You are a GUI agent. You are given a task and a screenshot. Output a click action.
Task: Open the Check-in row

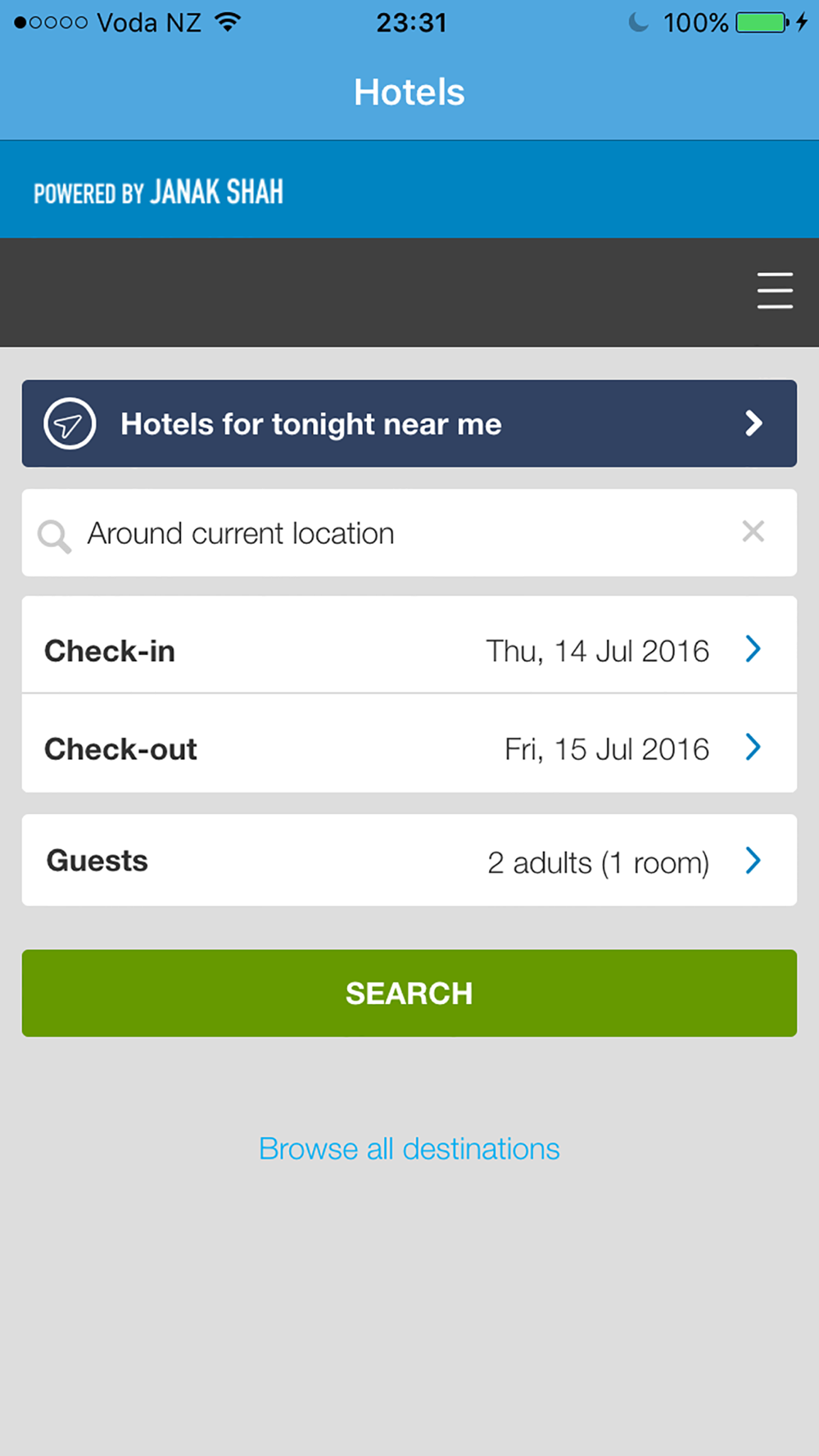click(409, 645)
